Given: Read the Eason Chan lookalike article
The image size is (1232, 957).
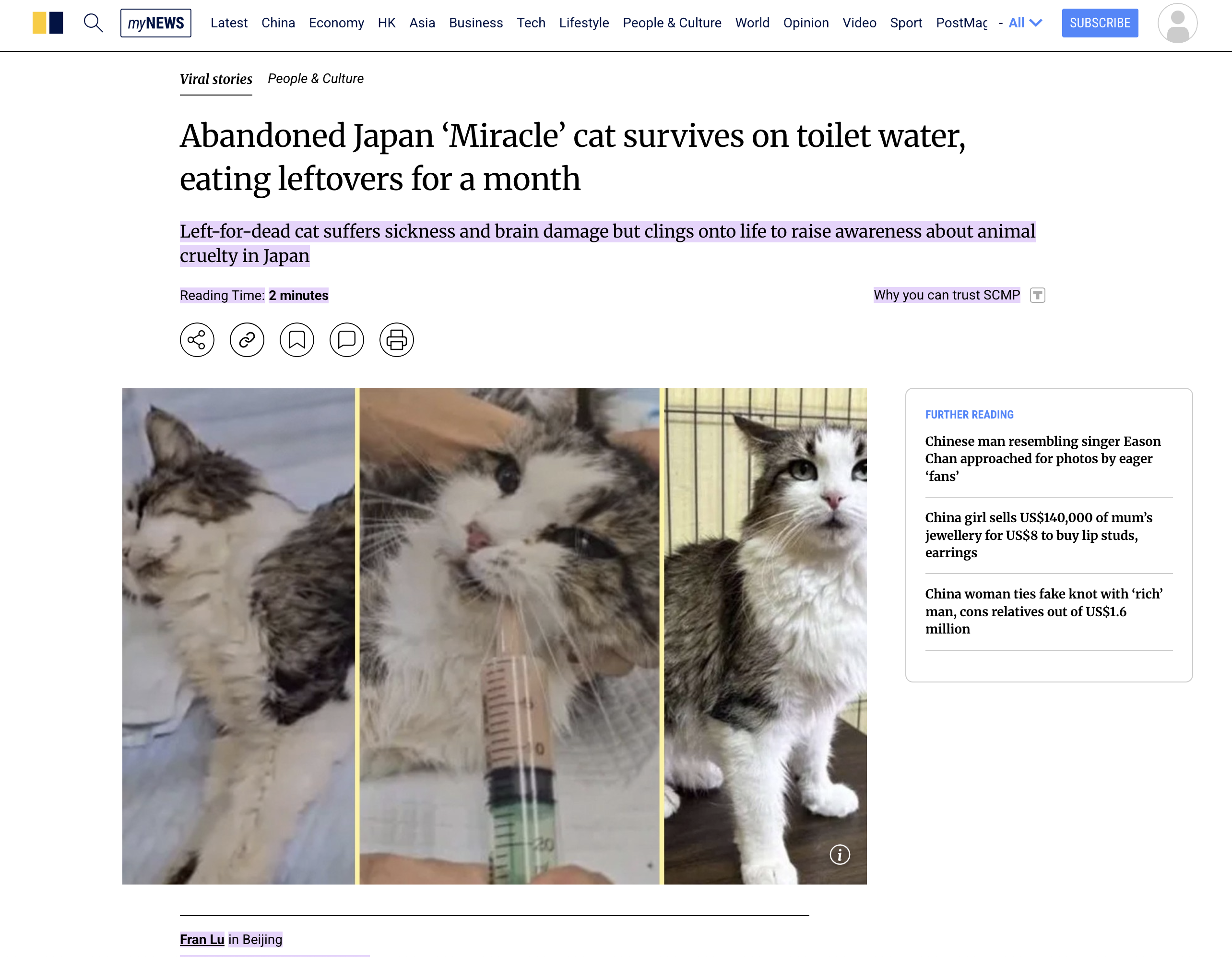Looking at the screenshot, I should (1042, 458).
